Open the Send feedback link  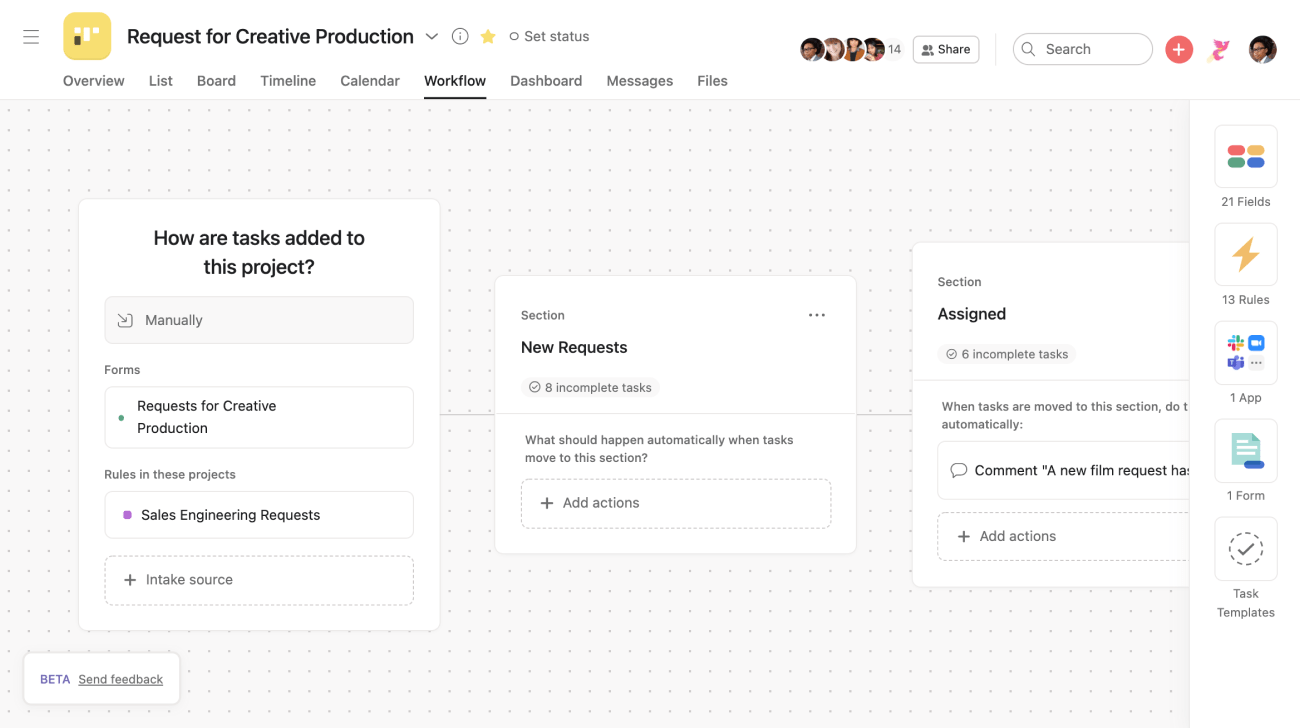[120, 679]
